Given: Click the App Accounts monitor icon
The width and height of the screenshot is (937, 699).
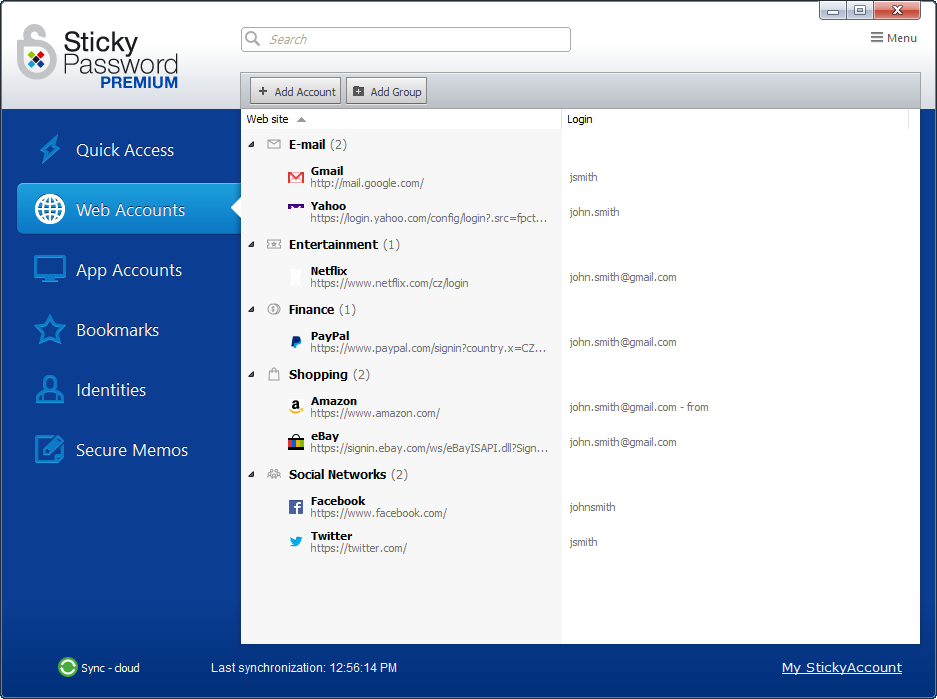Looking at the screenshot, I should 50,269.
